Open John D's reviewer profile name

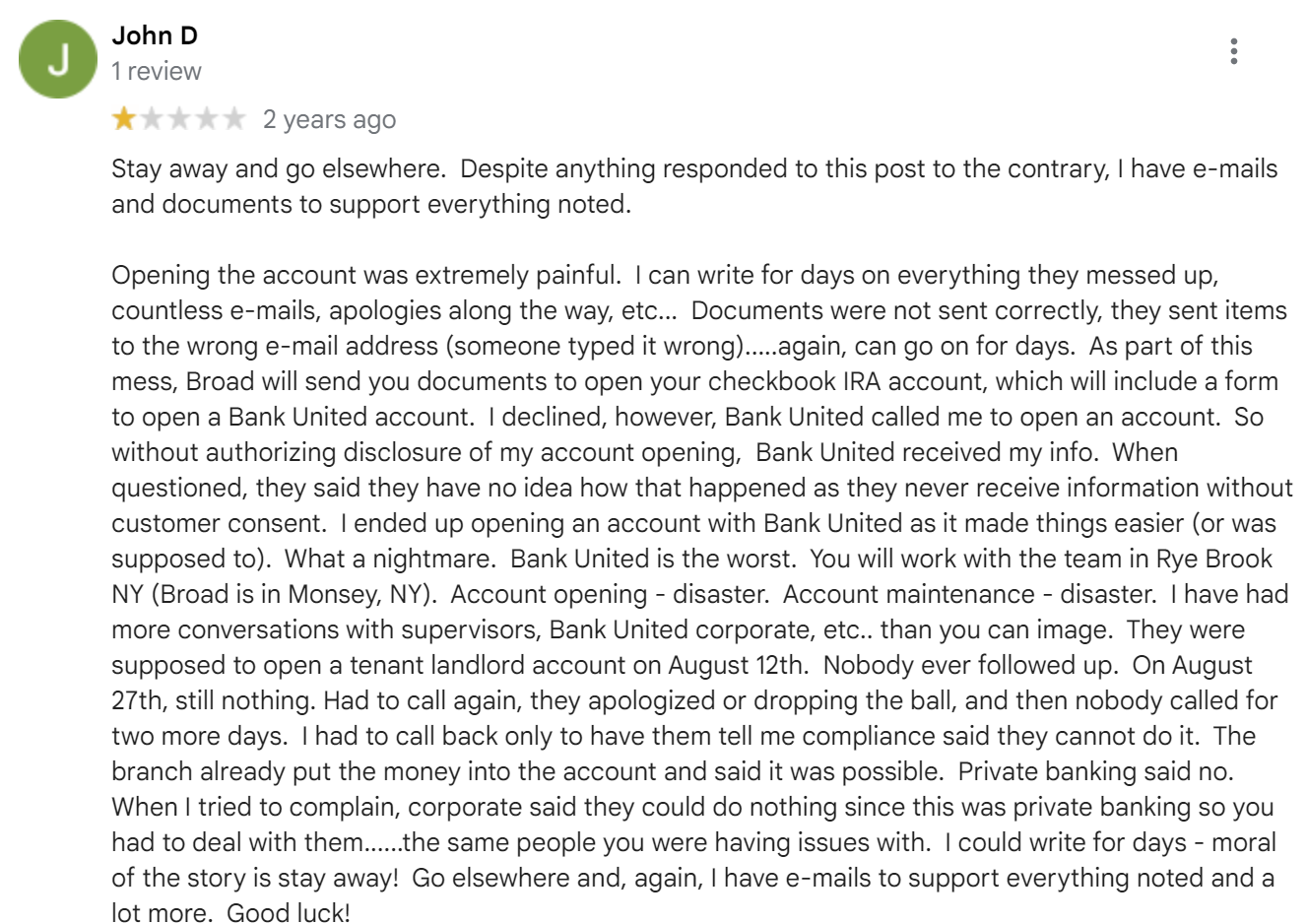click(155, 35)
